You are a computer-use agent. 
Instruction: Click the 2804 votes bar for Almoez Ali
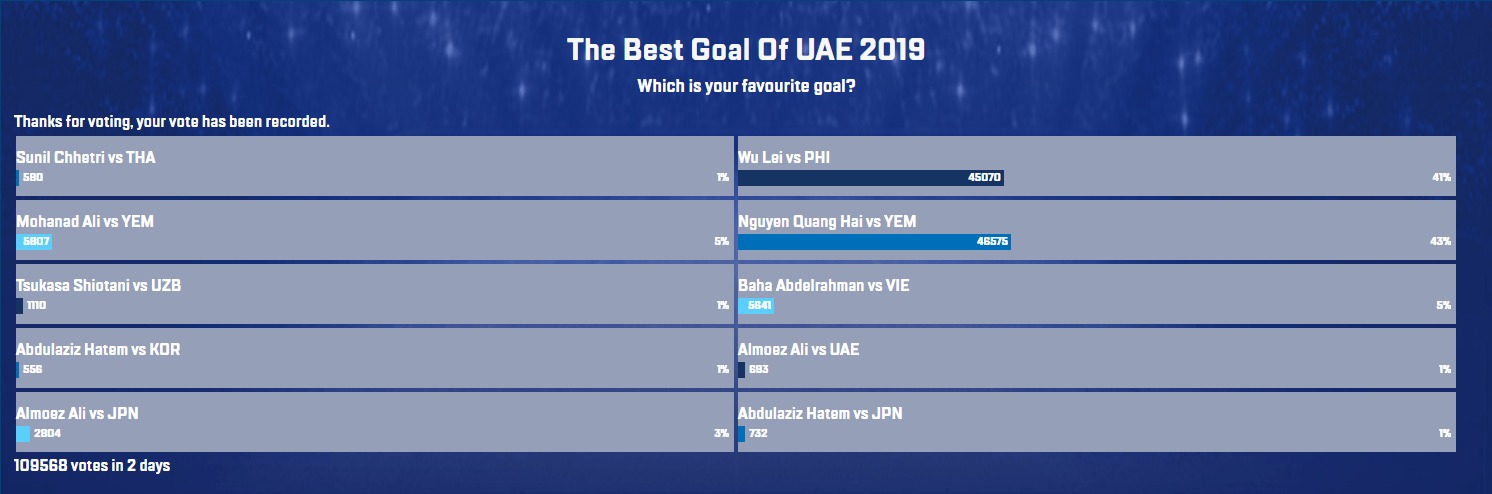(x=23, y=434)
